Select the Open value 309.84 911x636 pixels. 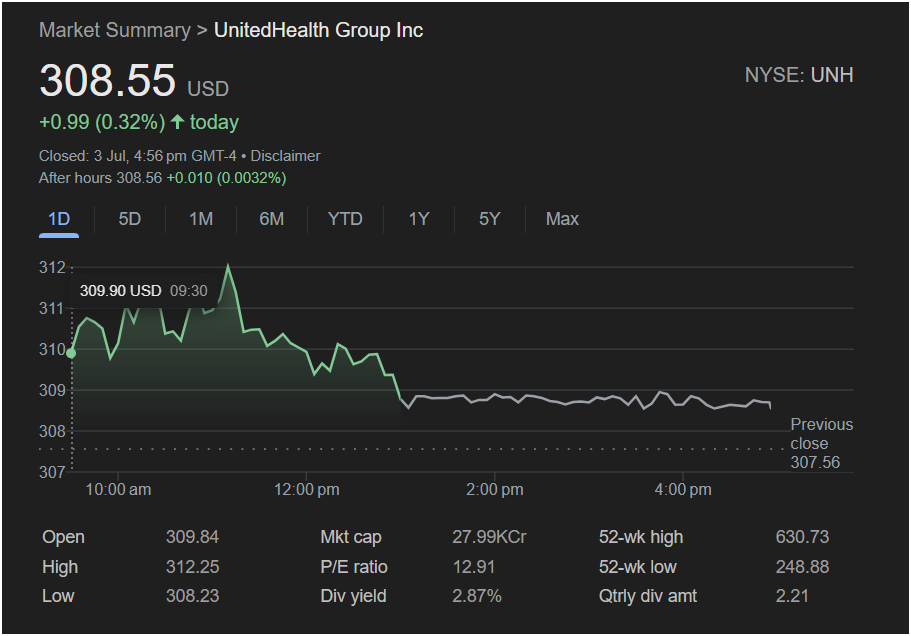pyautogui.click(x=192, y=537)
